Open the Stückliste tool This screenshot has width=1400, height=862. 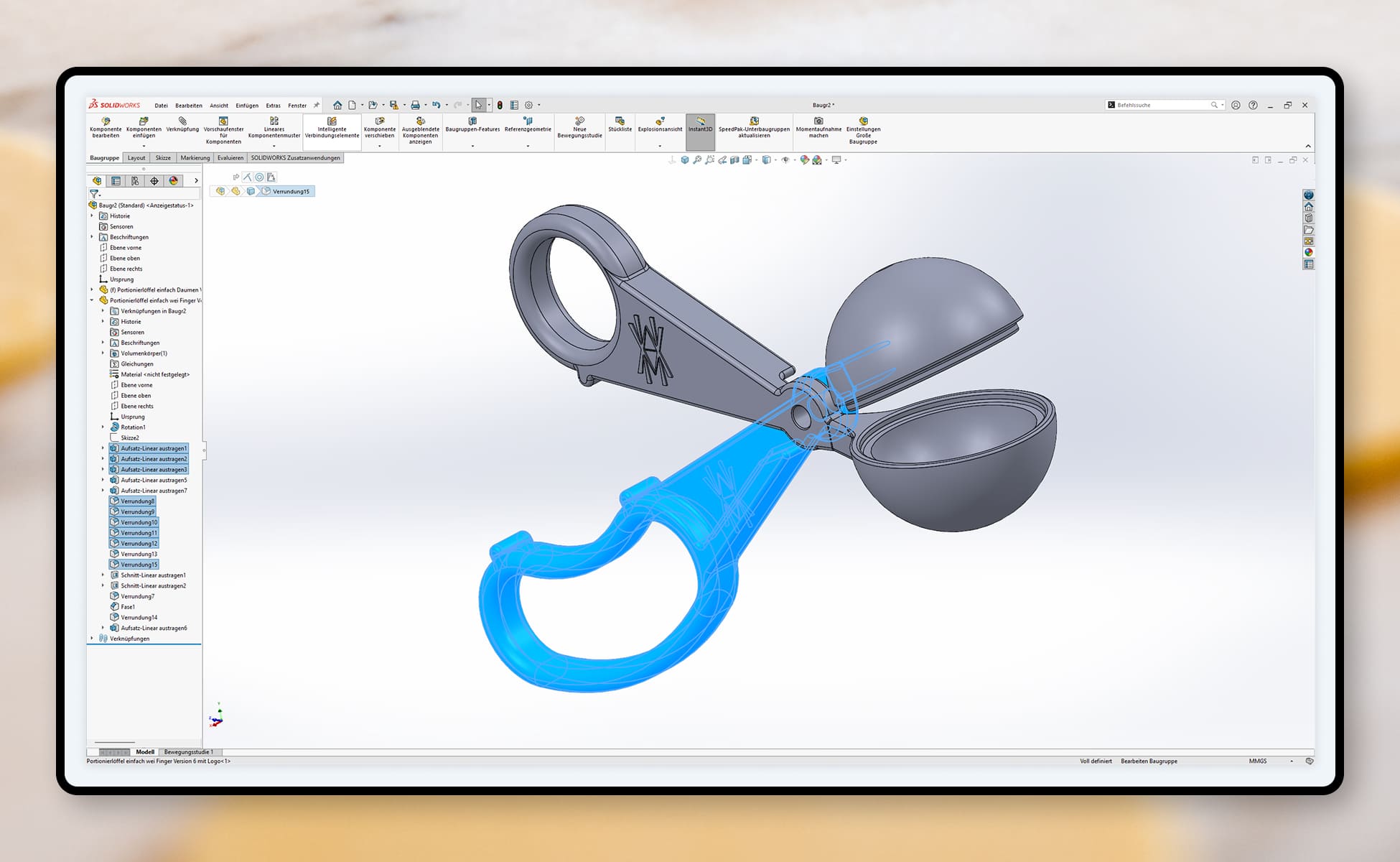pyautogui.click(x=620, y=125)
